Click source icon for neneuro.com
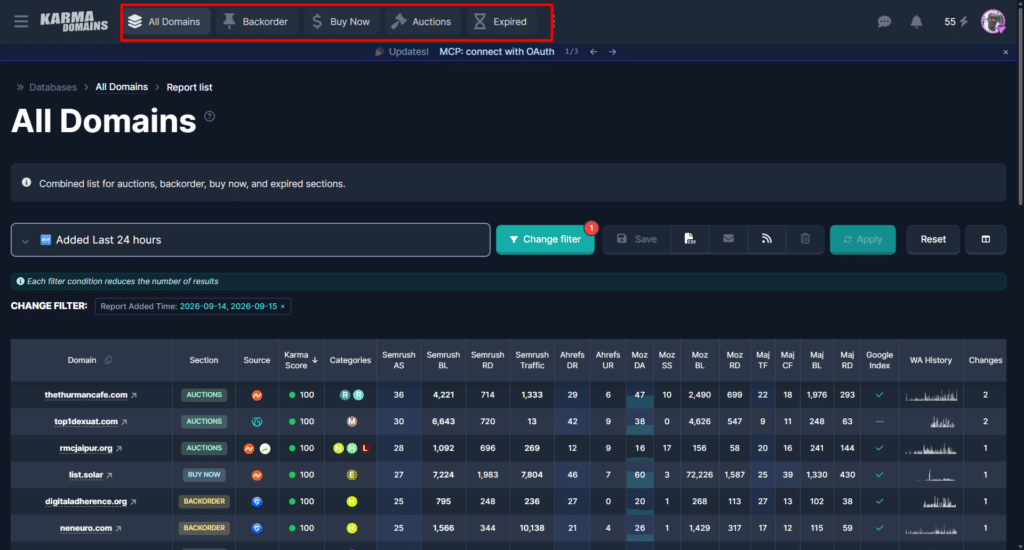The height and width of the screenshot is (550, 1024). point(257,528)
